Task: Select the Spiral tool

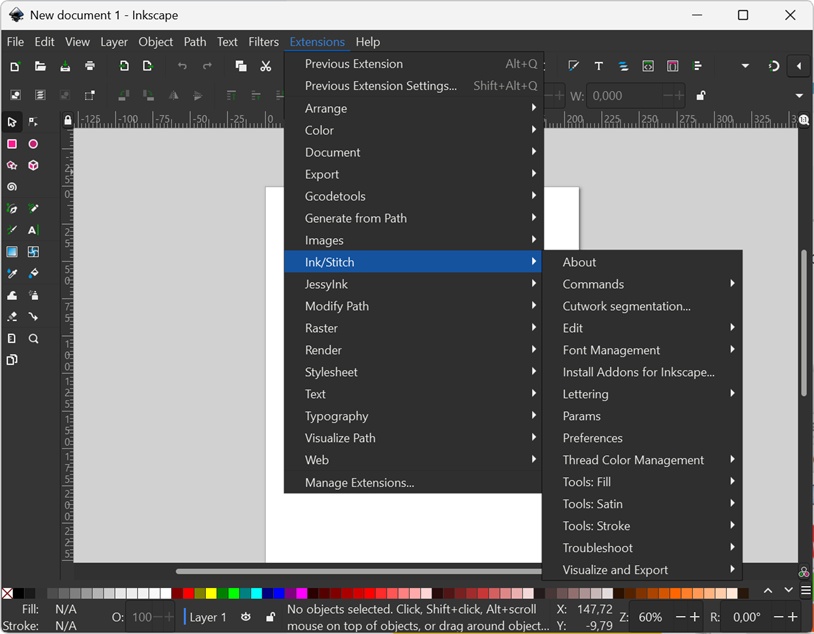Action: click(12, 187)
